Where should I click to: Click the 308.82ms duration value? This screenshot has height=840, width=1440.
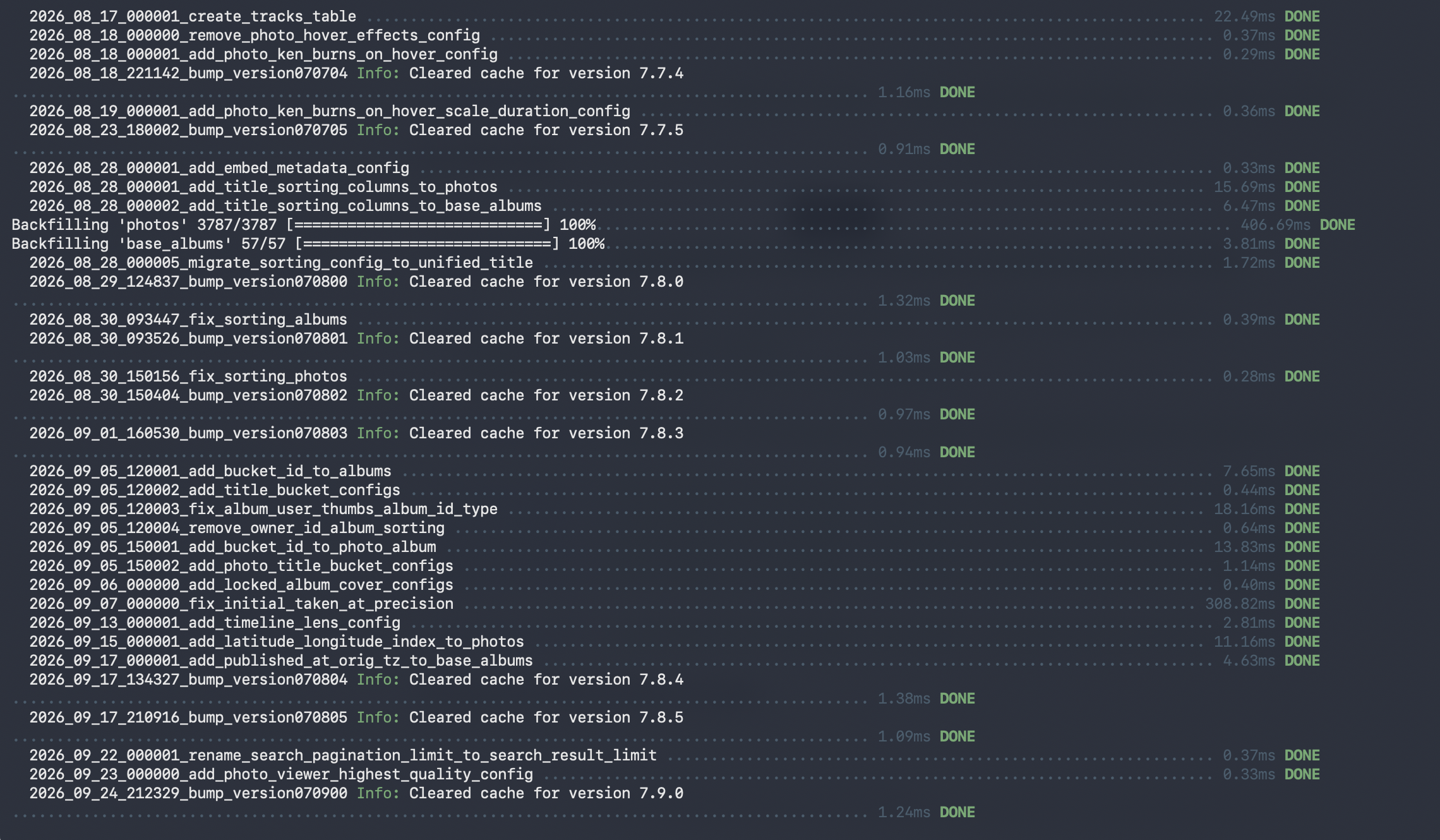[1240, 604]
